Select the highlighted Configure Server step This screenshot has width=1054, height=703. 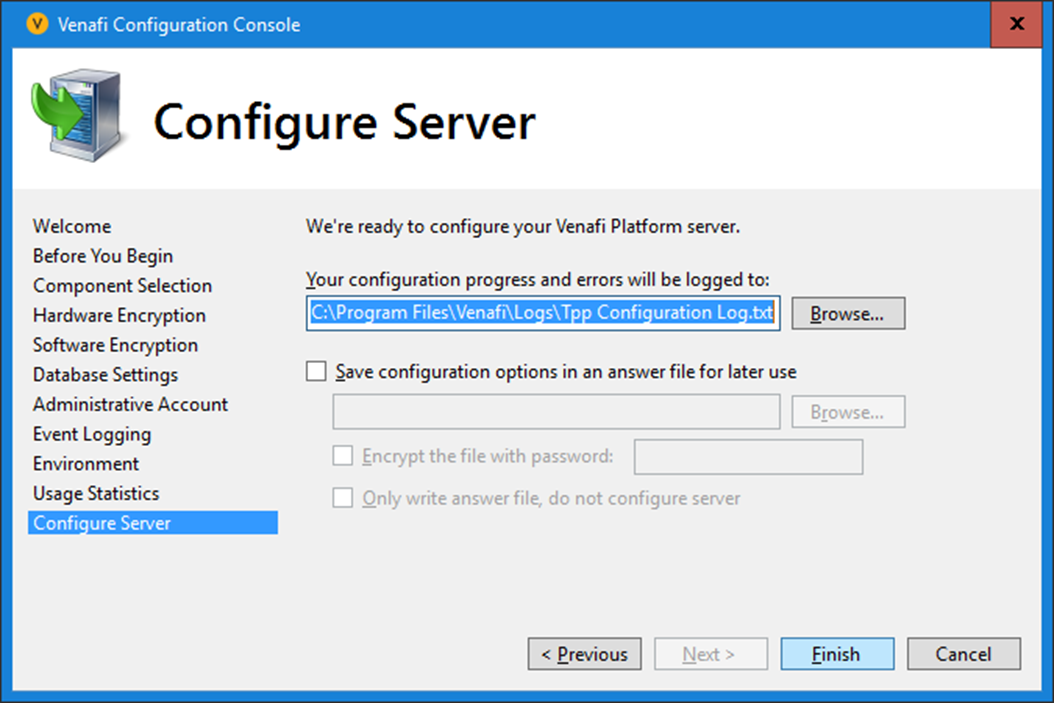pos(102,523)
